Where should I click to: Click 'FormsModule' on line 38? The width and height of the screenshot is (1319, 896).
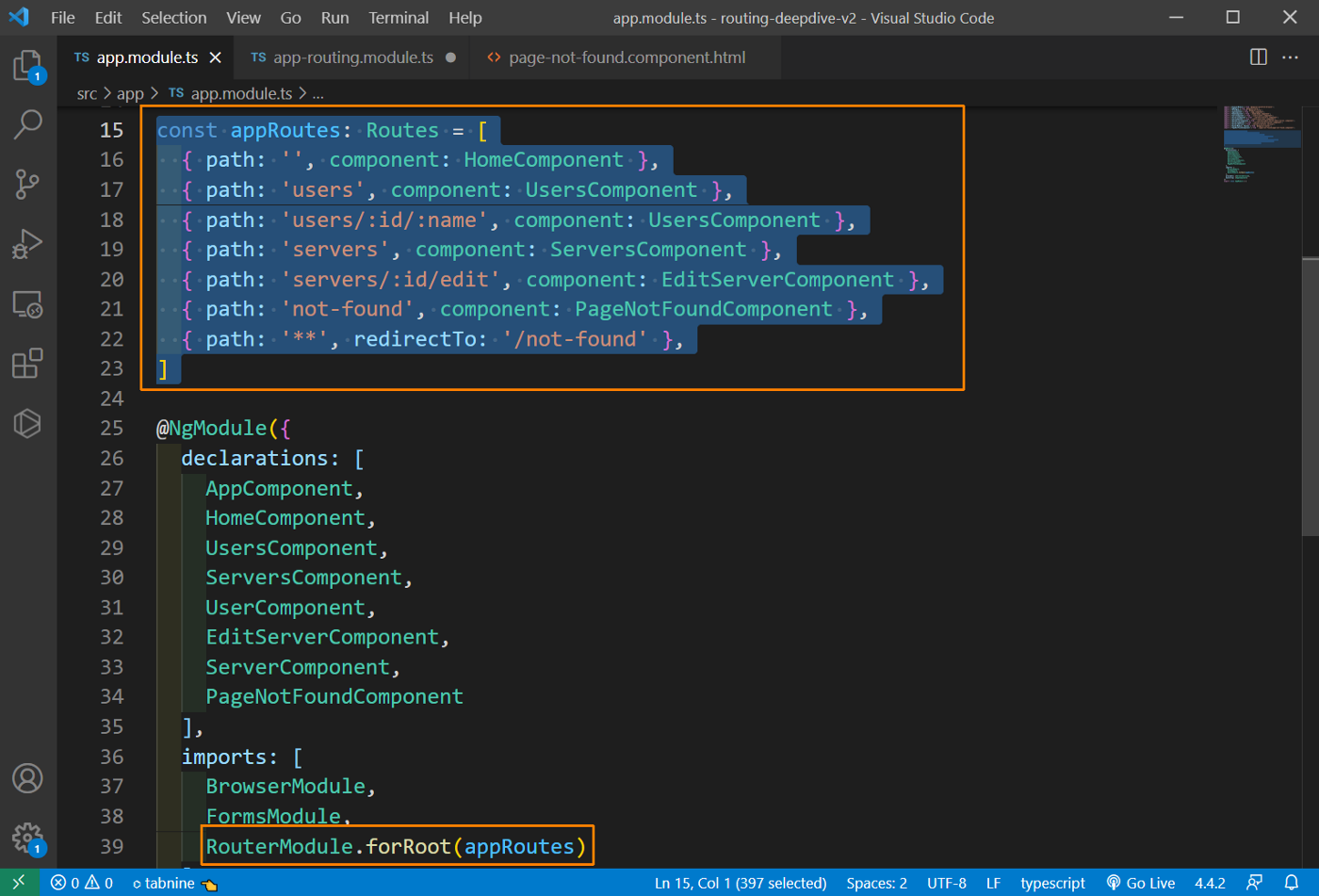pos(273,816)
